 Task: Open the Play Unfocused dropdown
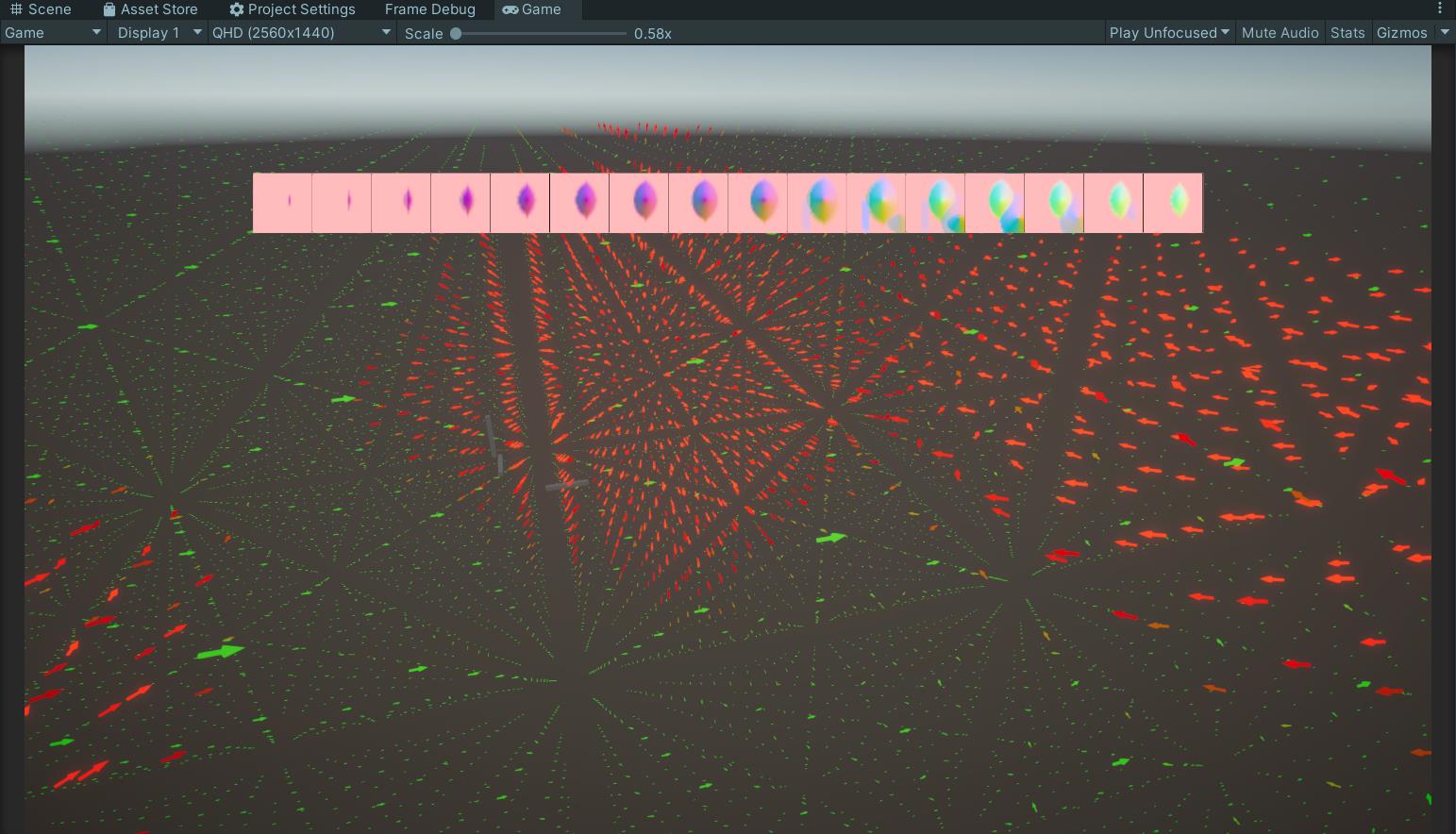[x=1170, y=32]
